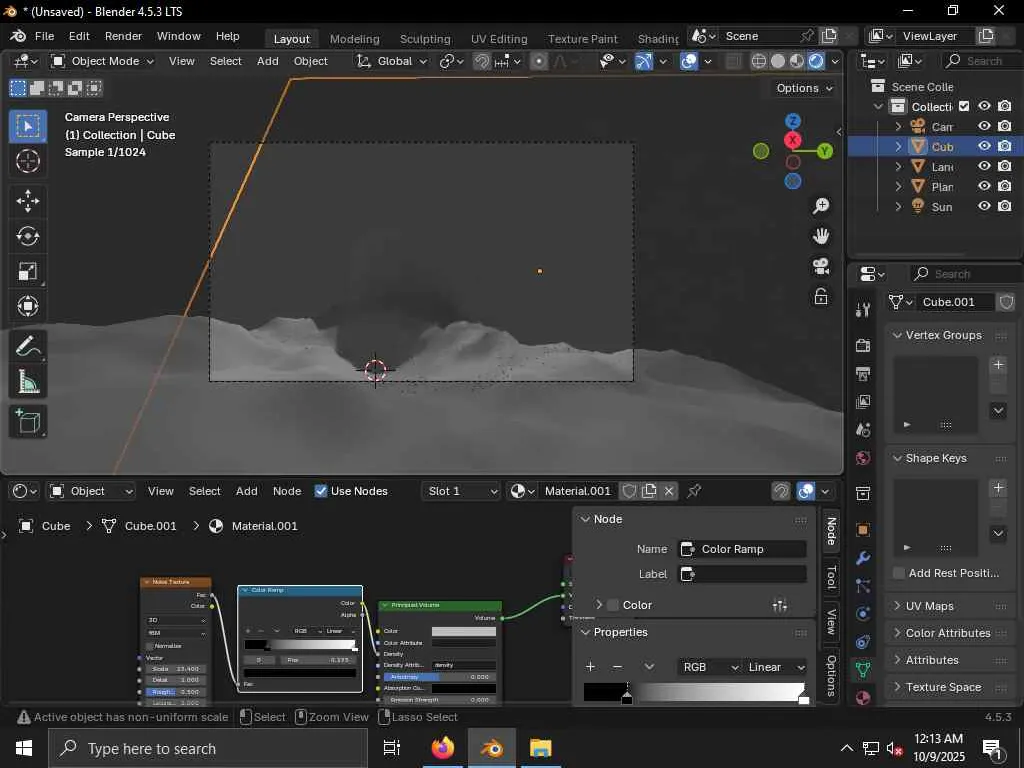This screenshot has height=768, width=1024.
Task: Open the Slot 1 material slot dropdown
Action: 461,491
